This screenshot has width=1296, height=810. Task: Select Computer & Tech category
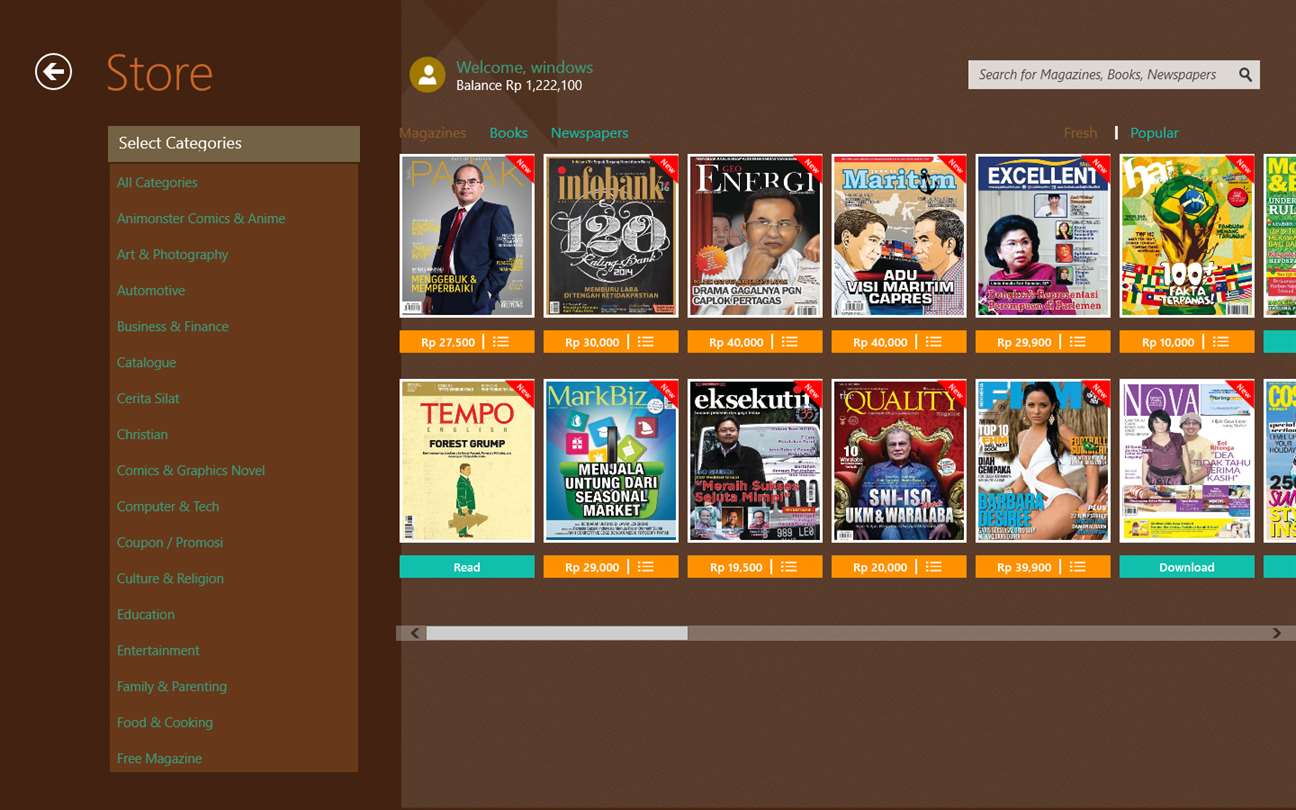[168, 507]
